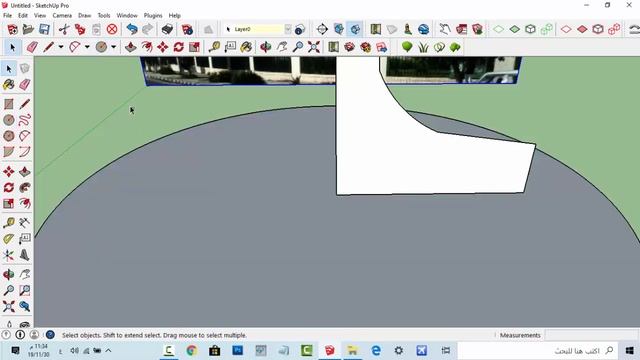
Task: Click the red Erase X circle icon
Action: click(x=112, y=29)
